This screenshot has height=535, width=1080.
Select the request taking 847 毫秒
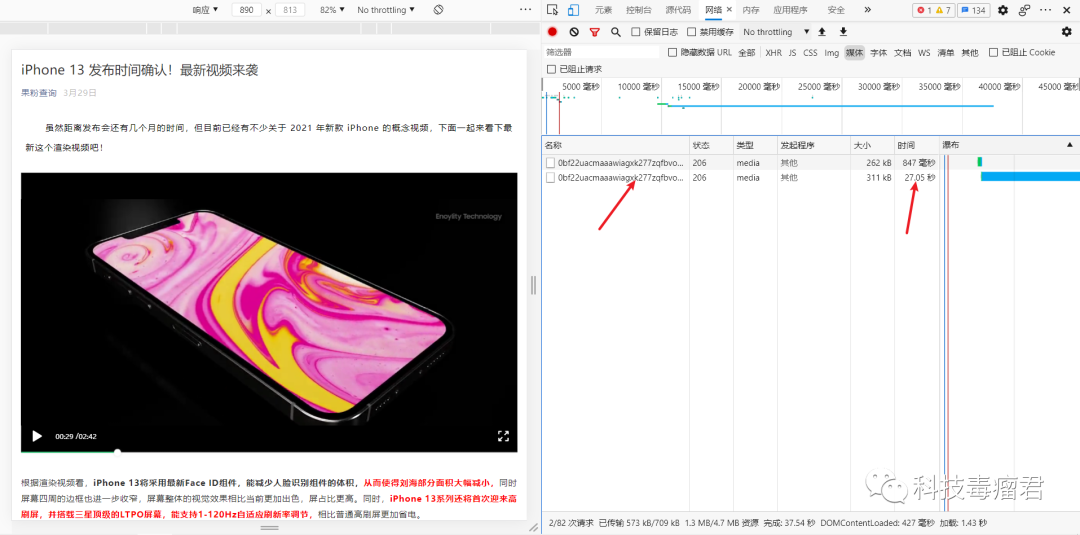click(x=811, y=162)
